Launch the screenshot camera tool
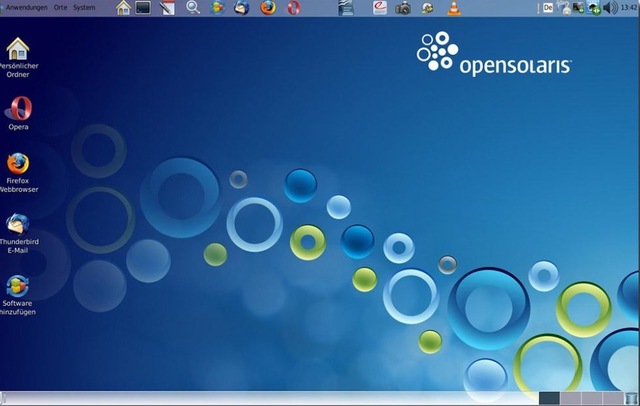 coord(403,8)
